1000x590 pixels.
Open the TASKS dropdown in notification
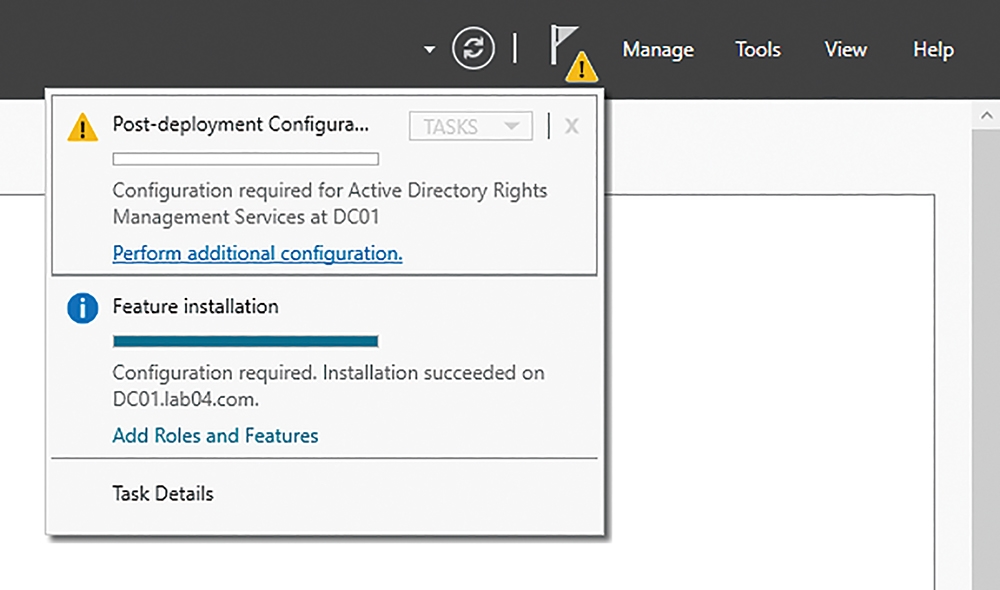[471, 126]
